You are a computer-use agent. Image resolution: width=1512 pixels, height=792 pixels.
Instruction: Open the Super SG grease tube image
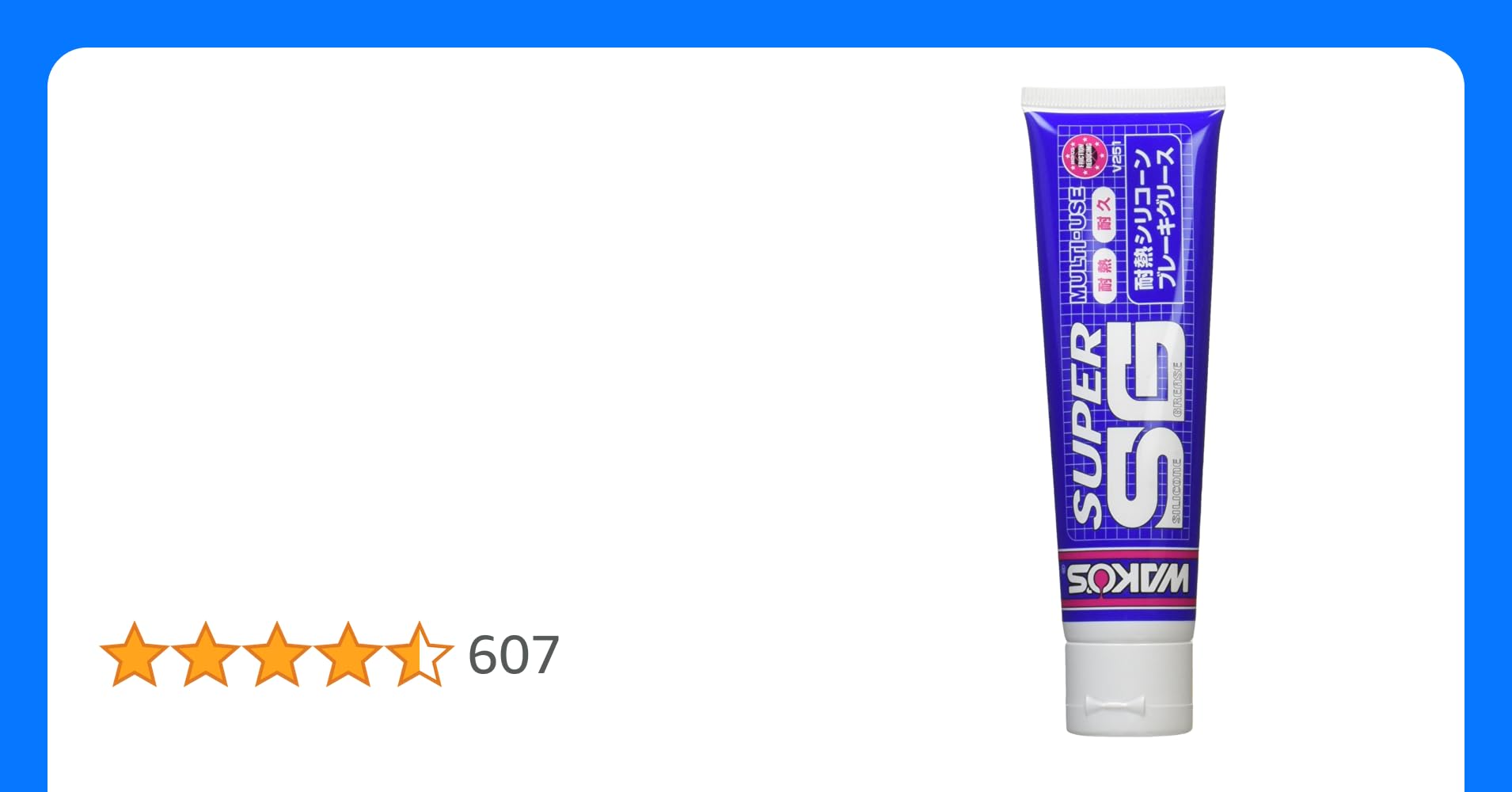1124,411
